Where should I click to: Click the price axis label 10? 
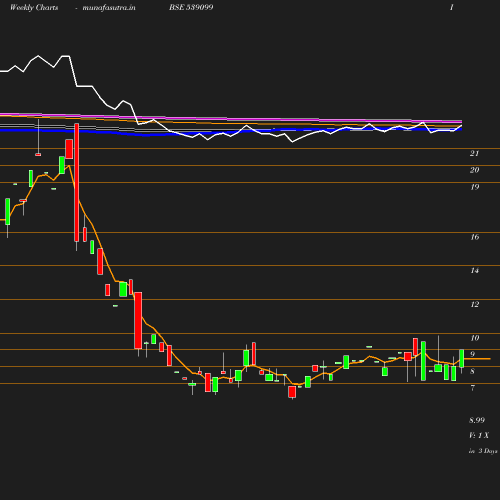tap(475, 338)
